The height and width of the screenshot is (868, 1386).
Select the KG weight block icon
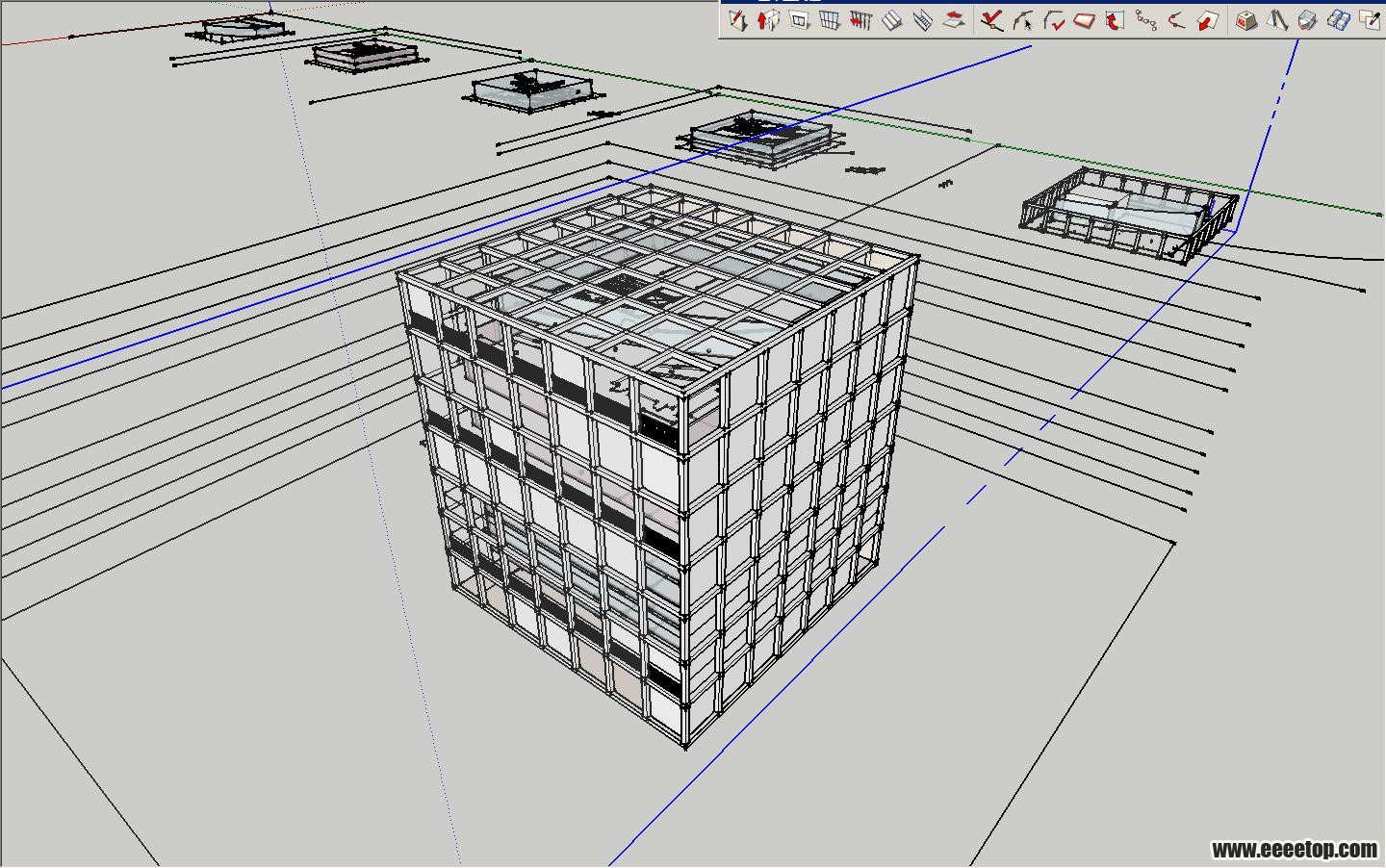click(1246, 20)
